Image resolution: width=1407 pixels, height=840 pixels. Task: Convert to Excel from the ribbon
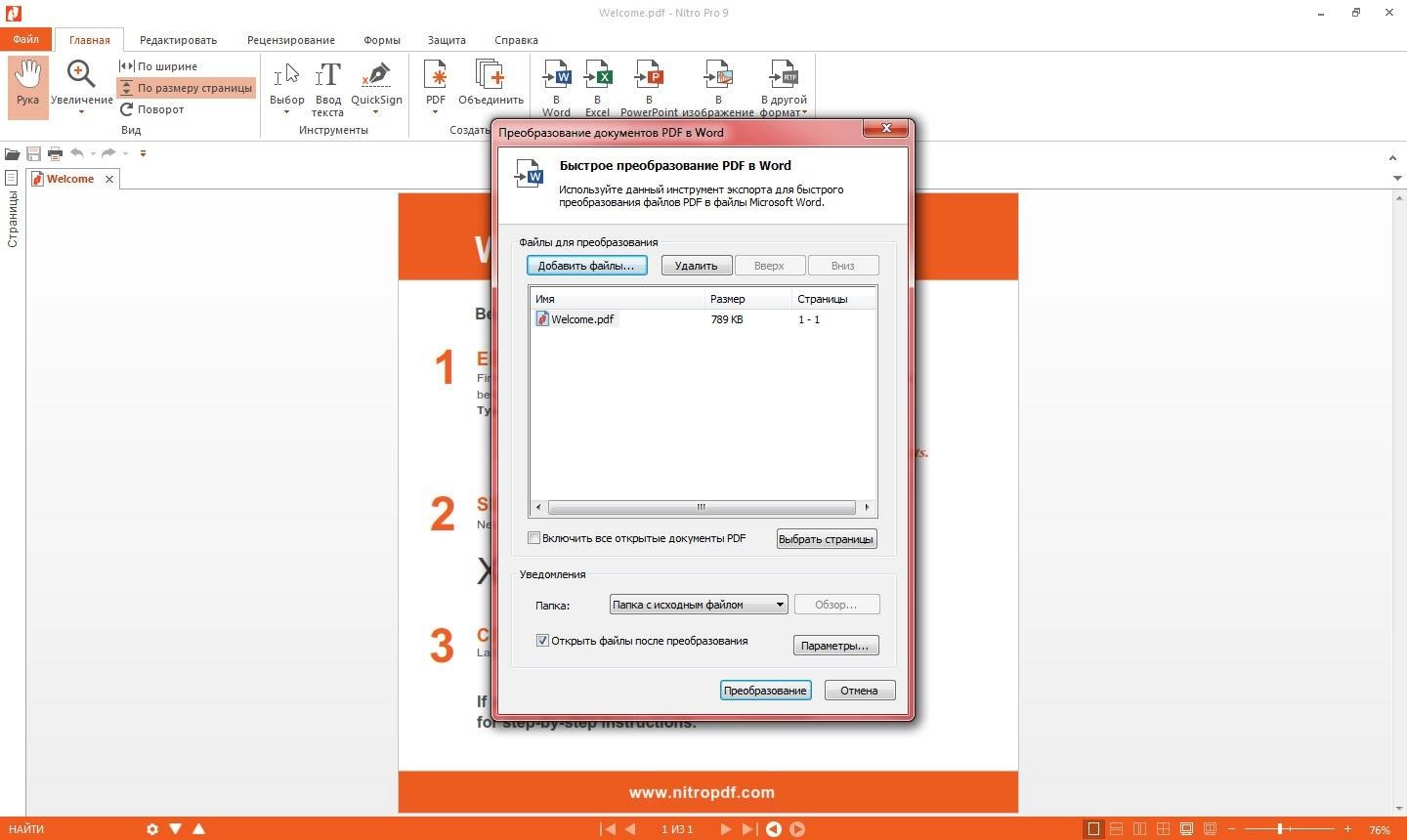coord(597,75)
